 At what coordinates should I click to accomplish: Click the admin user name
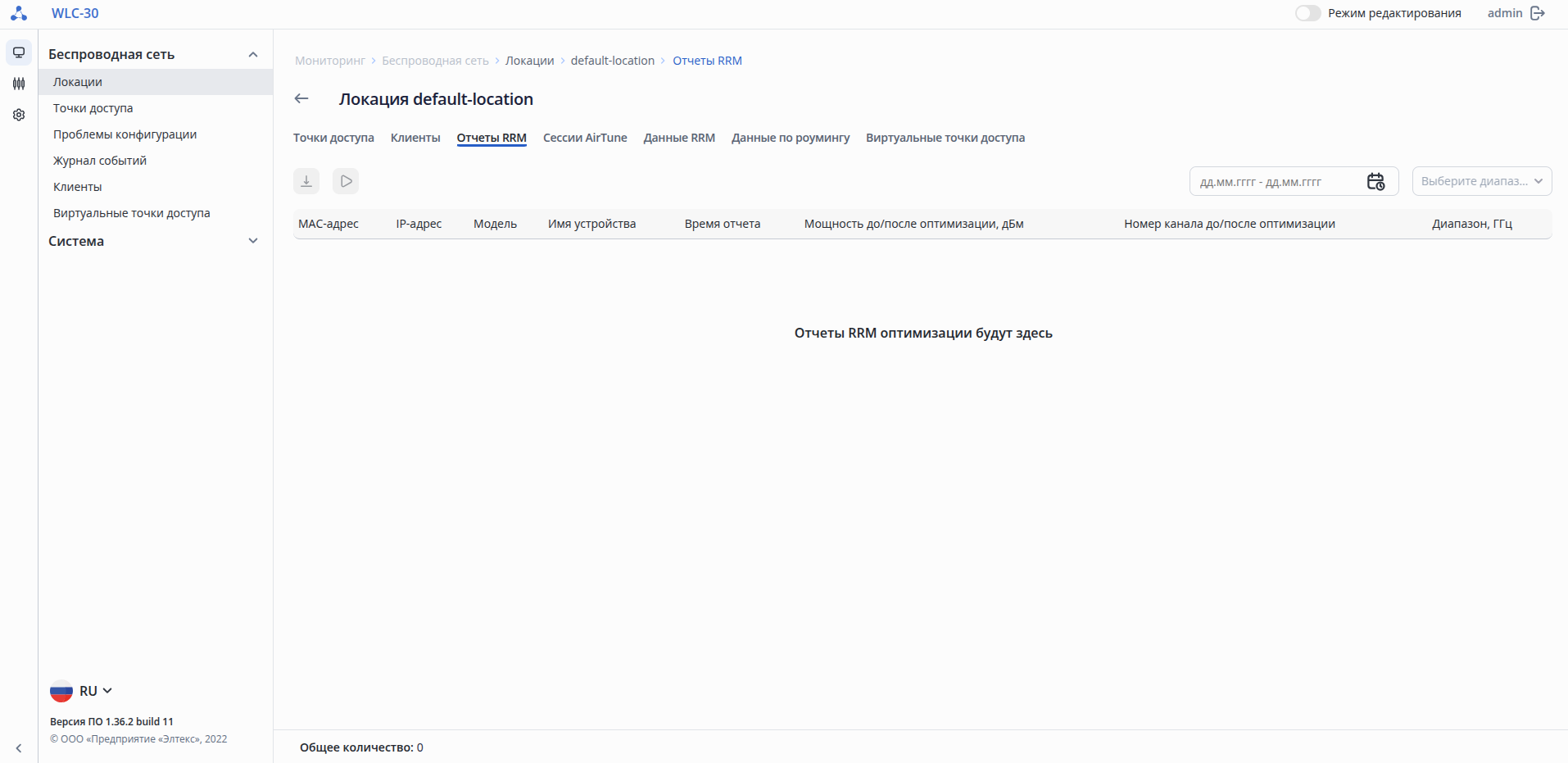point(1505,13)
